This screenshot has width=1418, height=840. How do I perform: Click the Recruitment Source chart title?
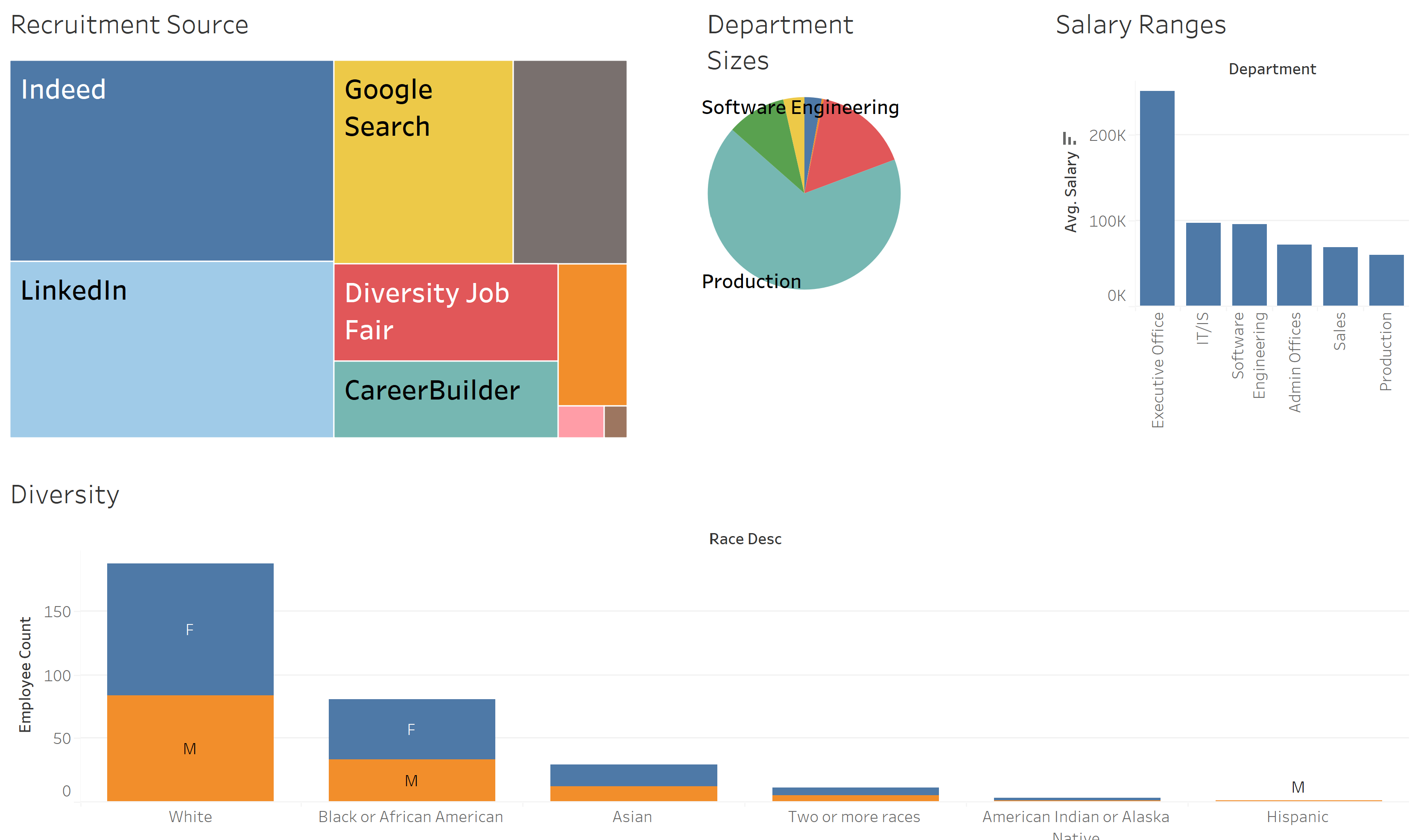tap(129, 24)
